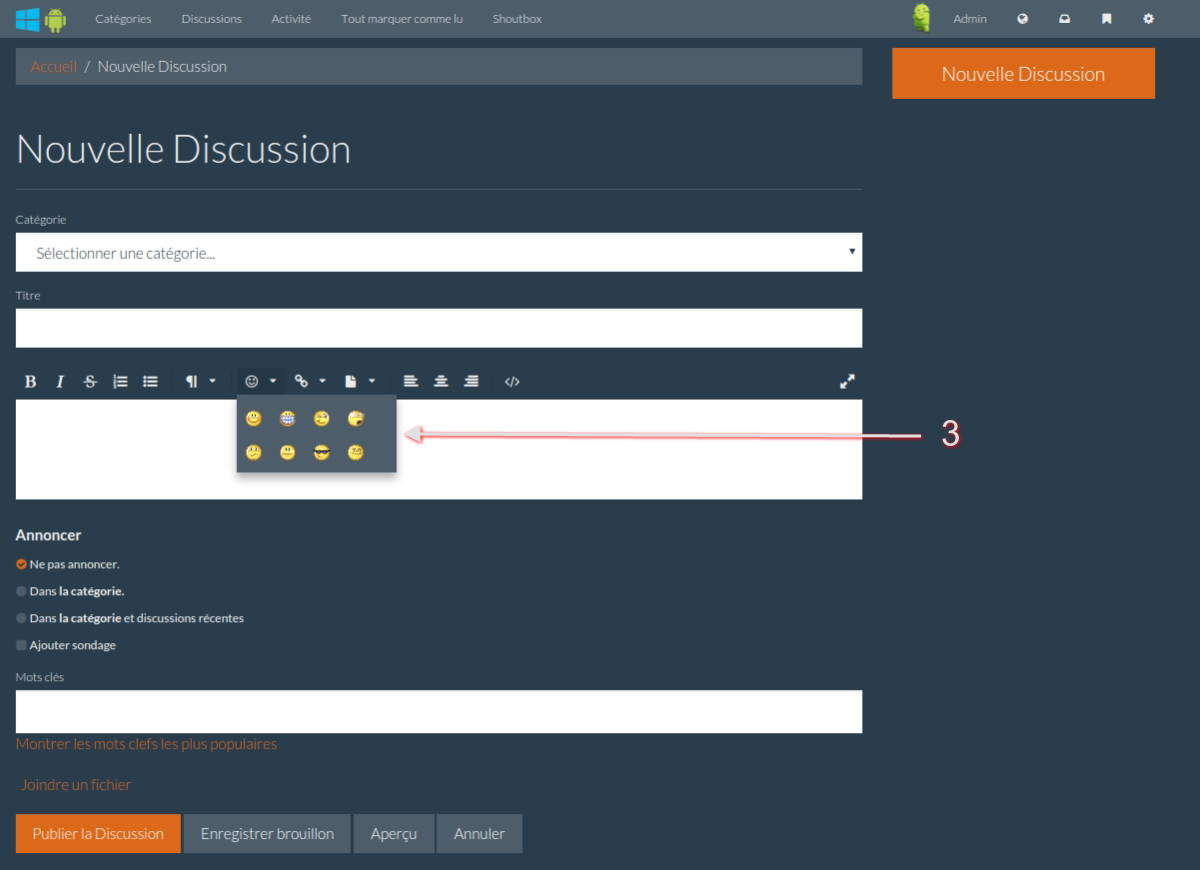
Task: Show the most popular keywords link
Action: [146, 744]
